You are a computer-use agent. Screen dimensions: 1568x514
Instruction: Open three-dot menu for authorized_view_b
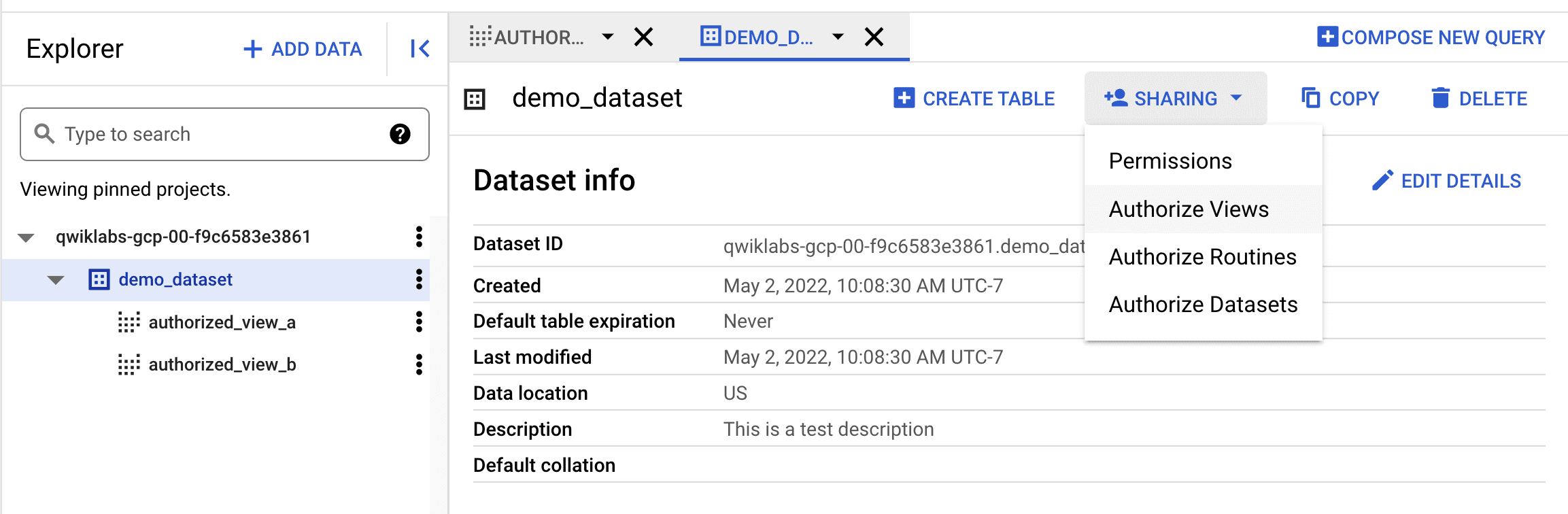pyautogui.click(x=419, y=364)
